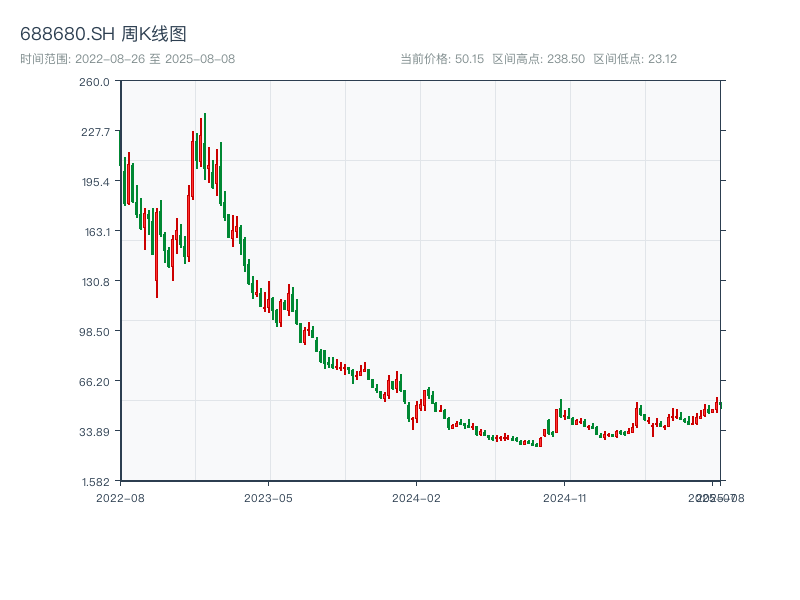Click y-axis value 33.89
Screen dimensions: 800x600
(94, 432)
